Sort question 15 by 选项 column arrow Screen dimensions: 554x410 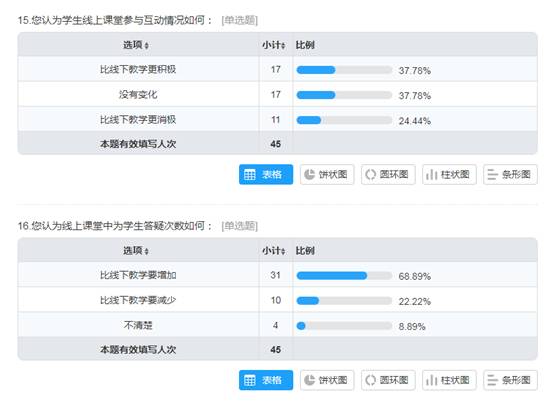pyautogui.click(x=146, y=46)
